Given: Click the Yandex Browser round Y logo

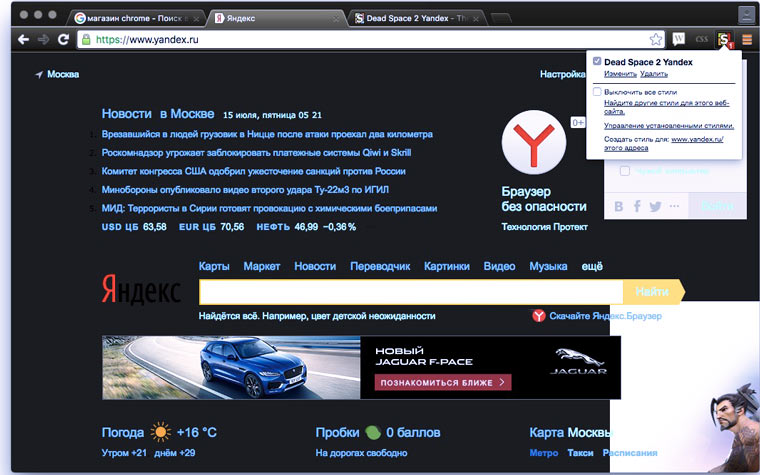Looking at the screenshot, I should [534, 142].
